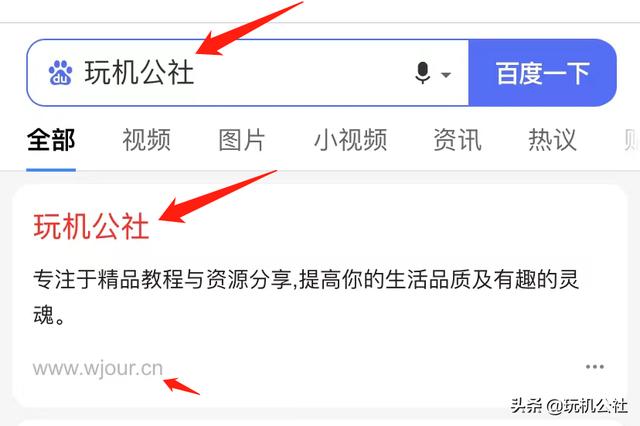Expand the arrow beside the microphone
The width and height of the screenshot is (640, 426).
[x=446, y=75]
